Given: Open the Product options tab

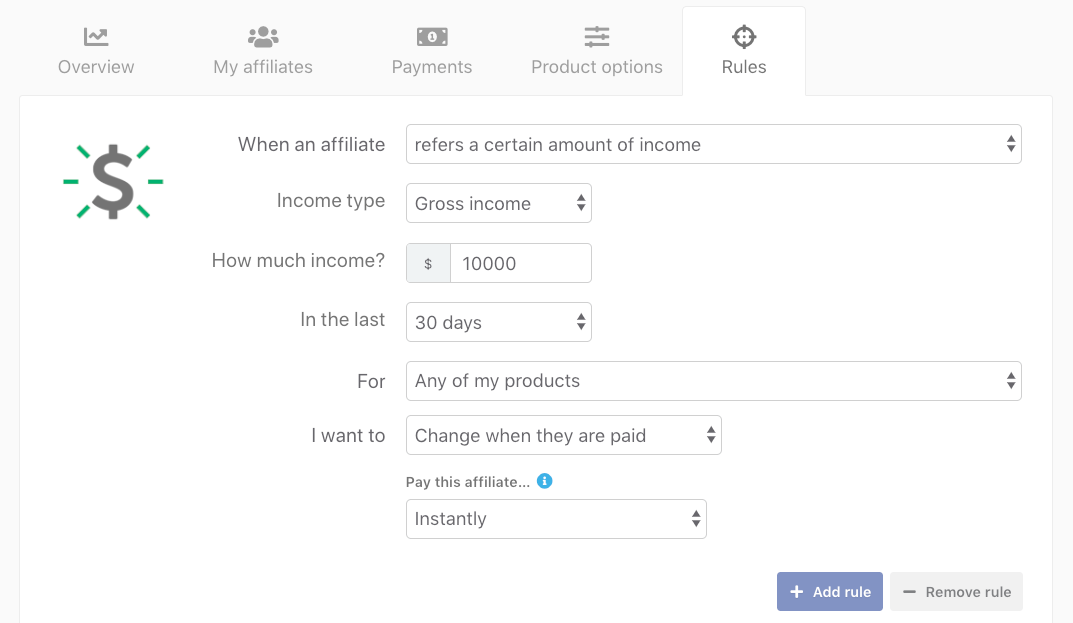Looking at the screenshot, I should pos(597,51).
